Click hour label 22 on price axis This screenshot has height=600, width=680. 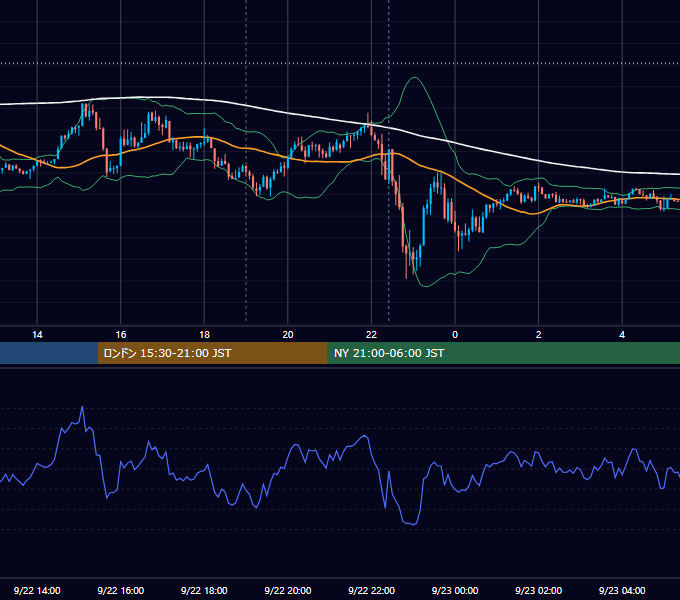point(371,335)
